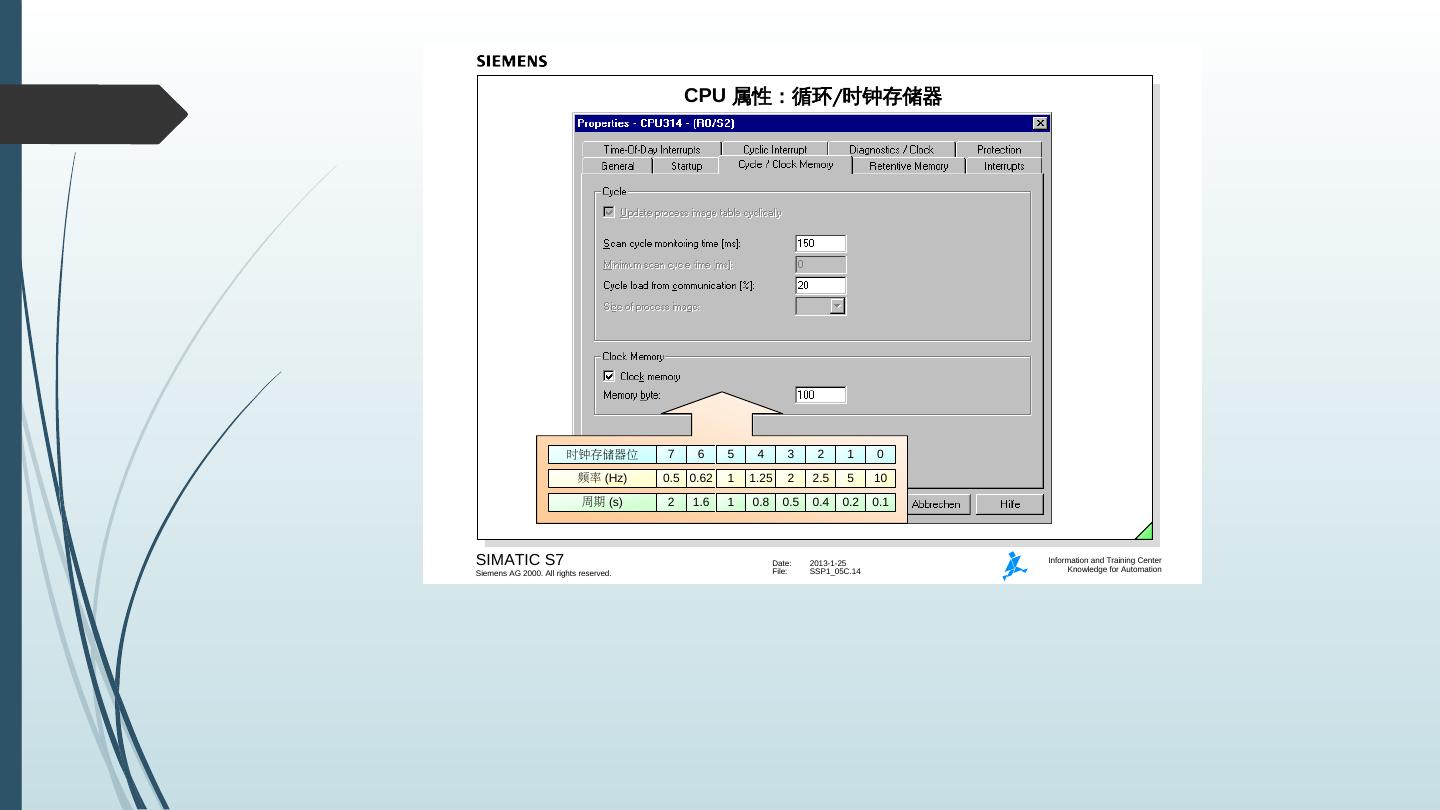Click the slide title CPU 属性：循环/时钟存储器
Viewport: 1440px width, 810px height.
[x=813, y=96]
